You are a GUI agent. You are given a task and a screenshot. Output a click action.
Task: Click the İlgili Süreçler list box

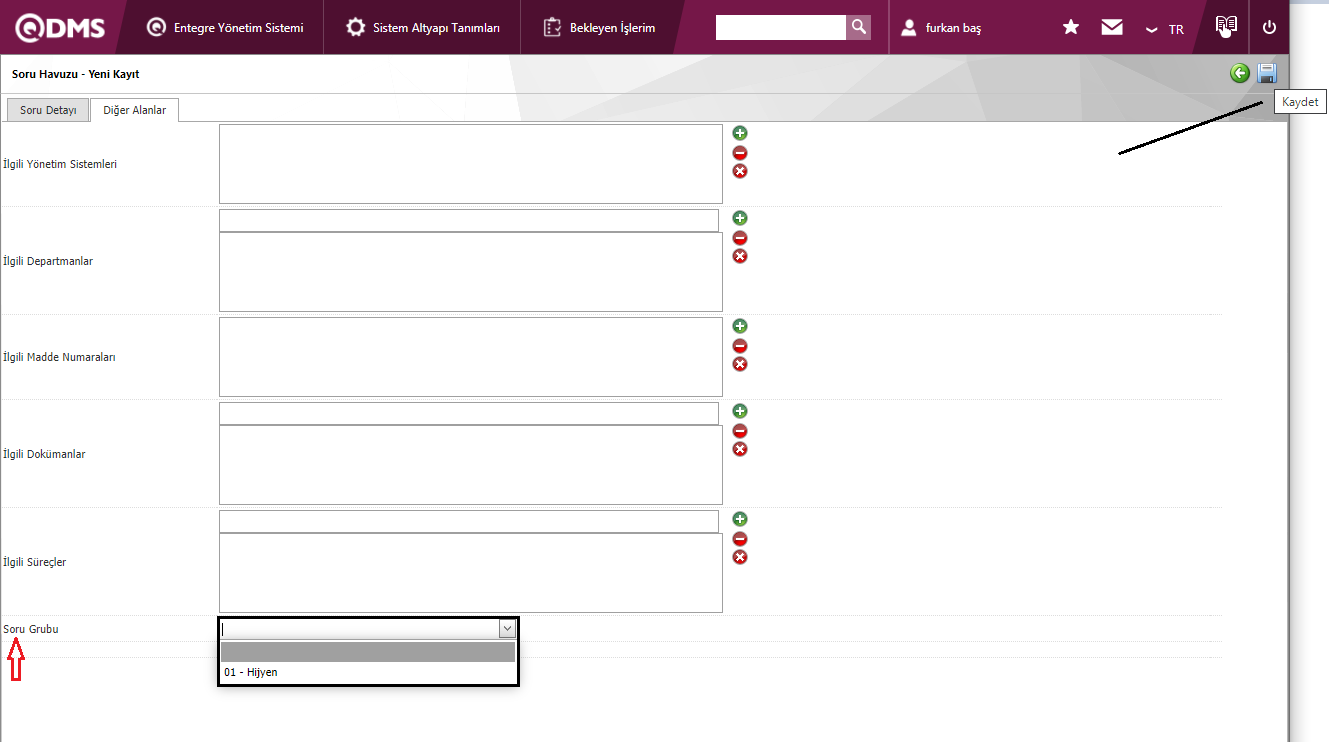pos(471,573)
